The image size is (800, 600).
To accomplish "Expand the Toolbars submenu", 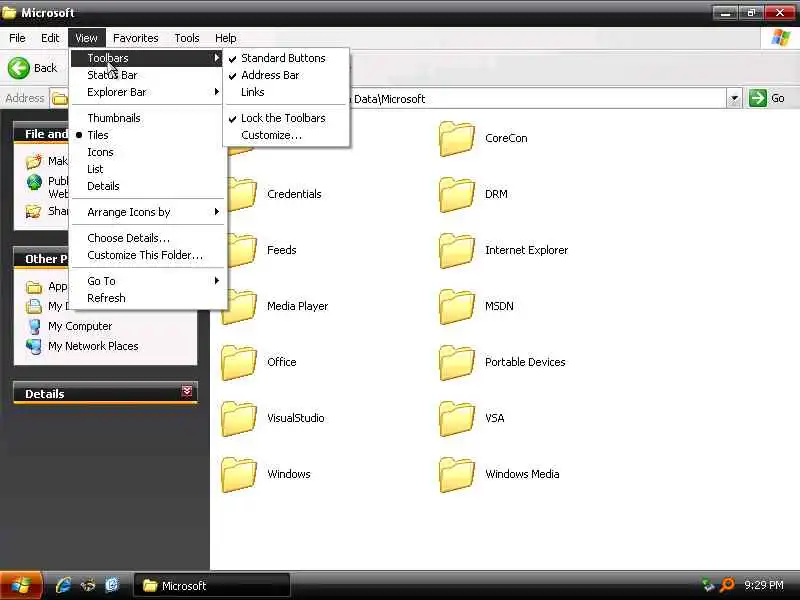I will (x=148, y=58).
